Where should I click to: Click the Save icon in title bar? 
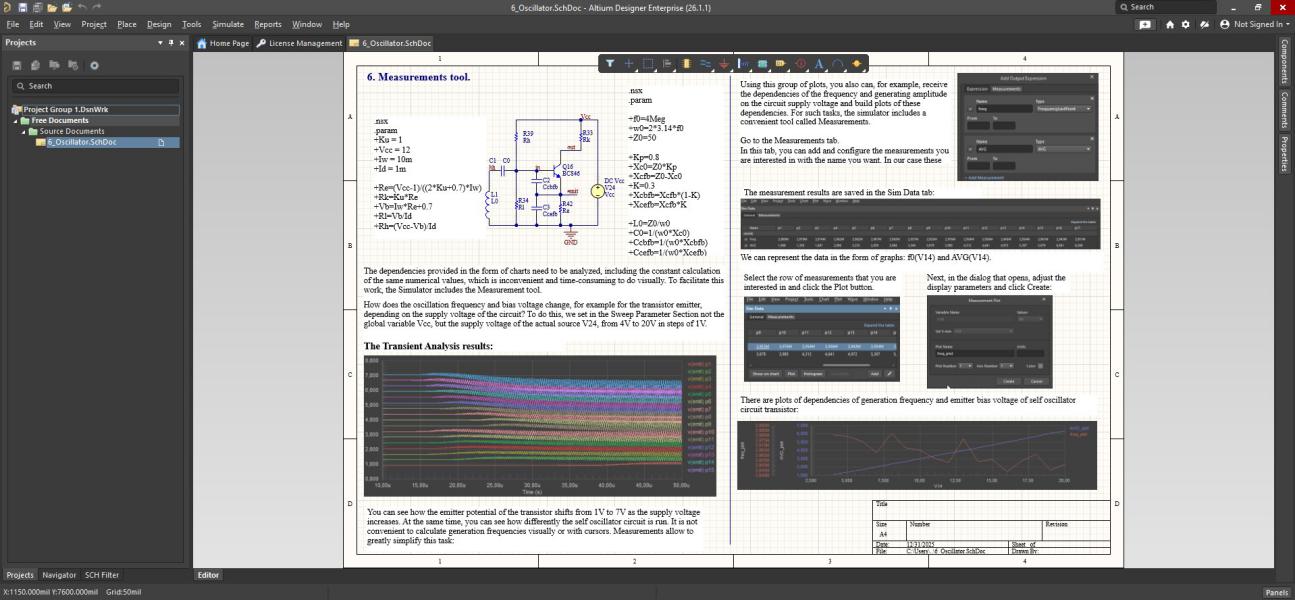click(23, 7)
